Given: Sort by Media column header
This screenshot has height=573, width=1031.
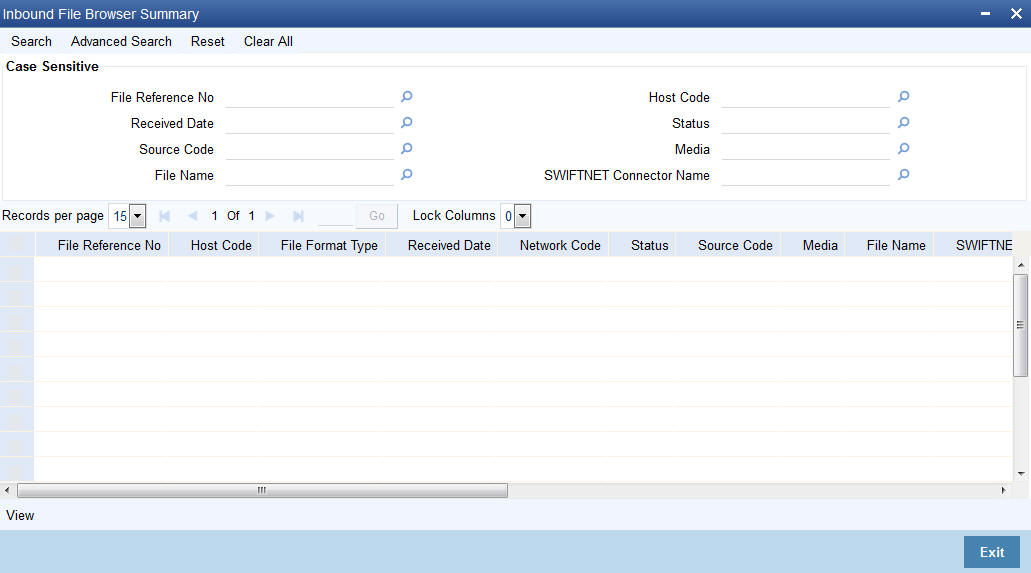Looking at the screenshot, I should coord(820,245).
